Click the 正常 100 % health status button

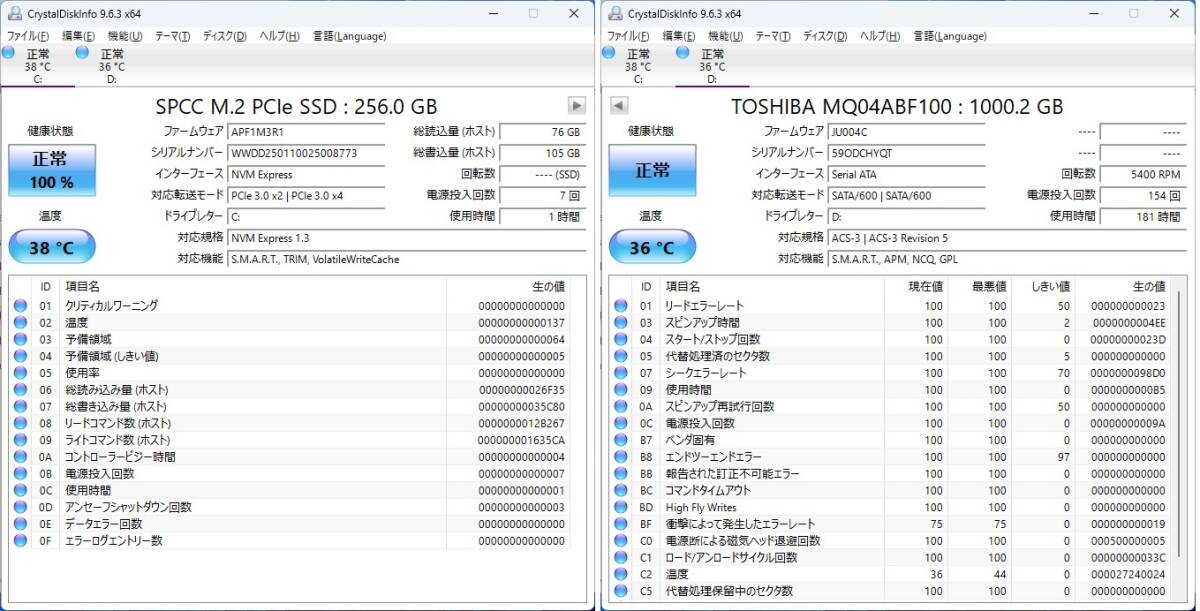pos(52,170)
